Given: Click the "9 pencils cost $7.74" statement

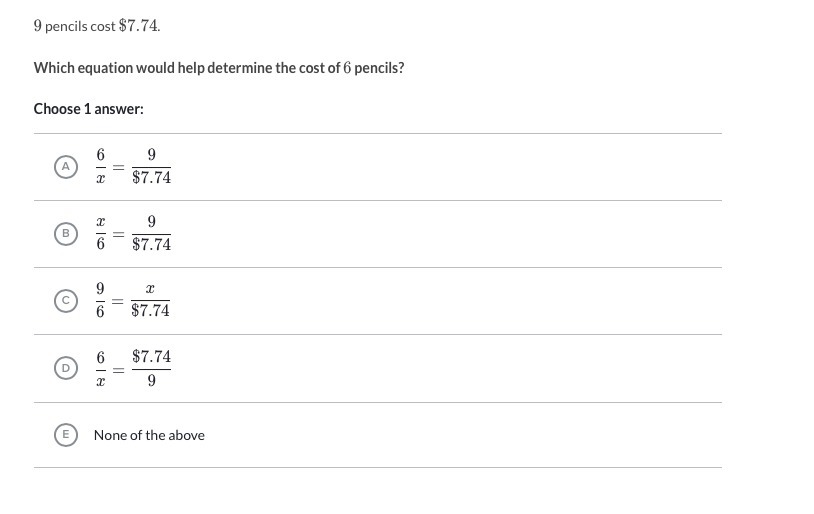Looking at the screenshot, I should tap(97, 26).
